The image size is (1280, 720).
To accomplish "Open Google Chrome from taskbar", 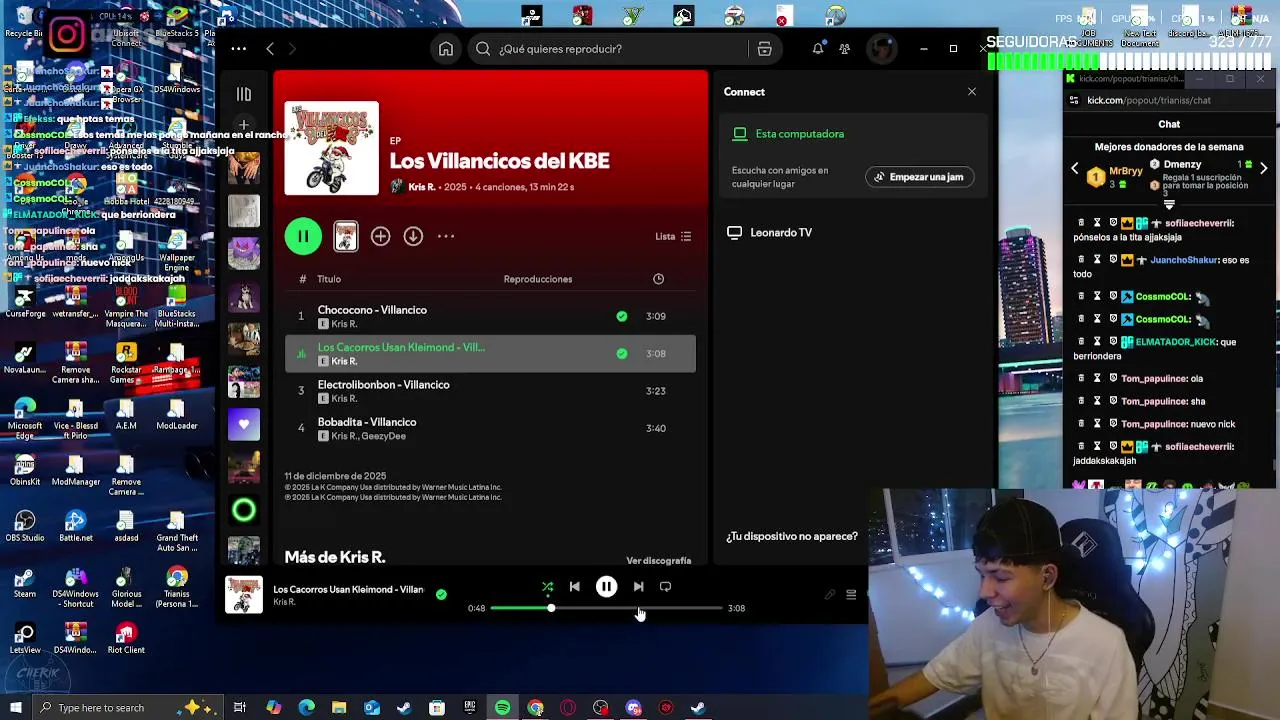I will pyautogui.click(x=535, y=708).
